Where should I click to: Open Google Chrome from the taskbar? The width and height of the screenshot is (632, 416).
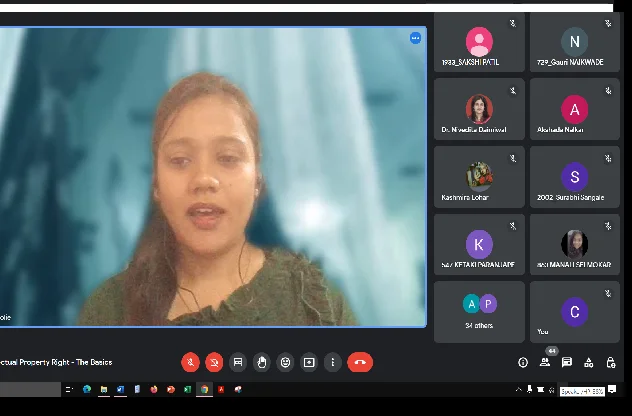coord(204,389)
